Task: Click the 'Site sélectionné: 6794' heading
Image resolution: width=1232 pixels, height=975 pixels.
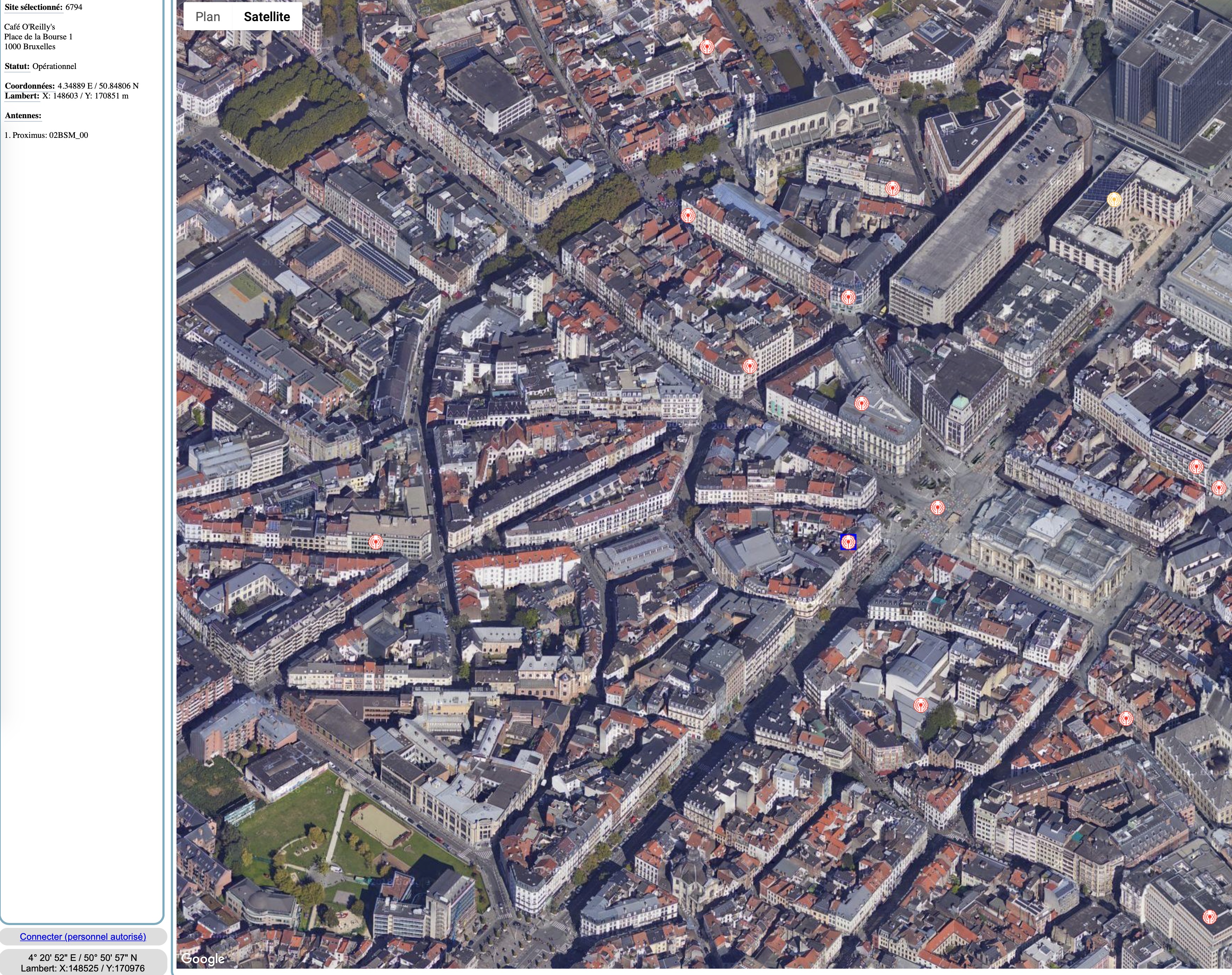Action: coord(43,7)
